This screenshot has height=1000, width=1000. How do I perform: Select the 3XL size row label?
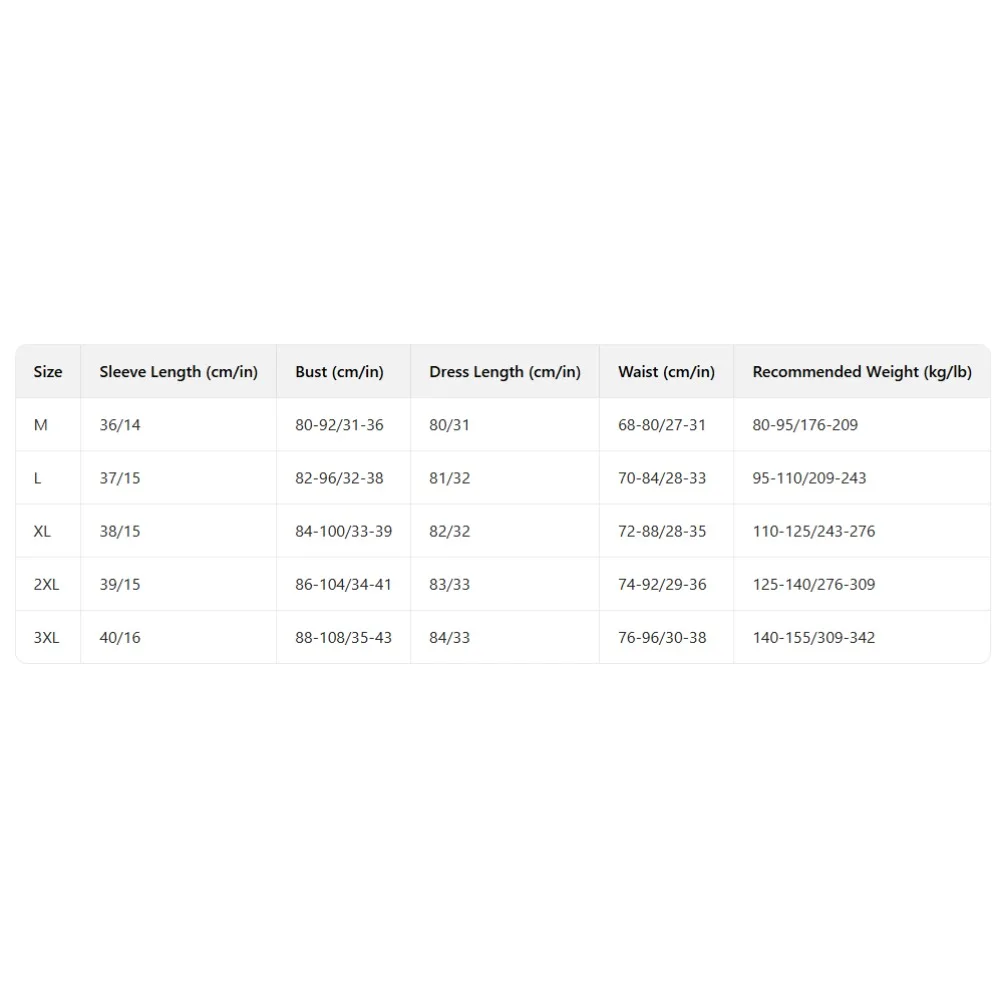pyautogui.click(x=46, y=637)
